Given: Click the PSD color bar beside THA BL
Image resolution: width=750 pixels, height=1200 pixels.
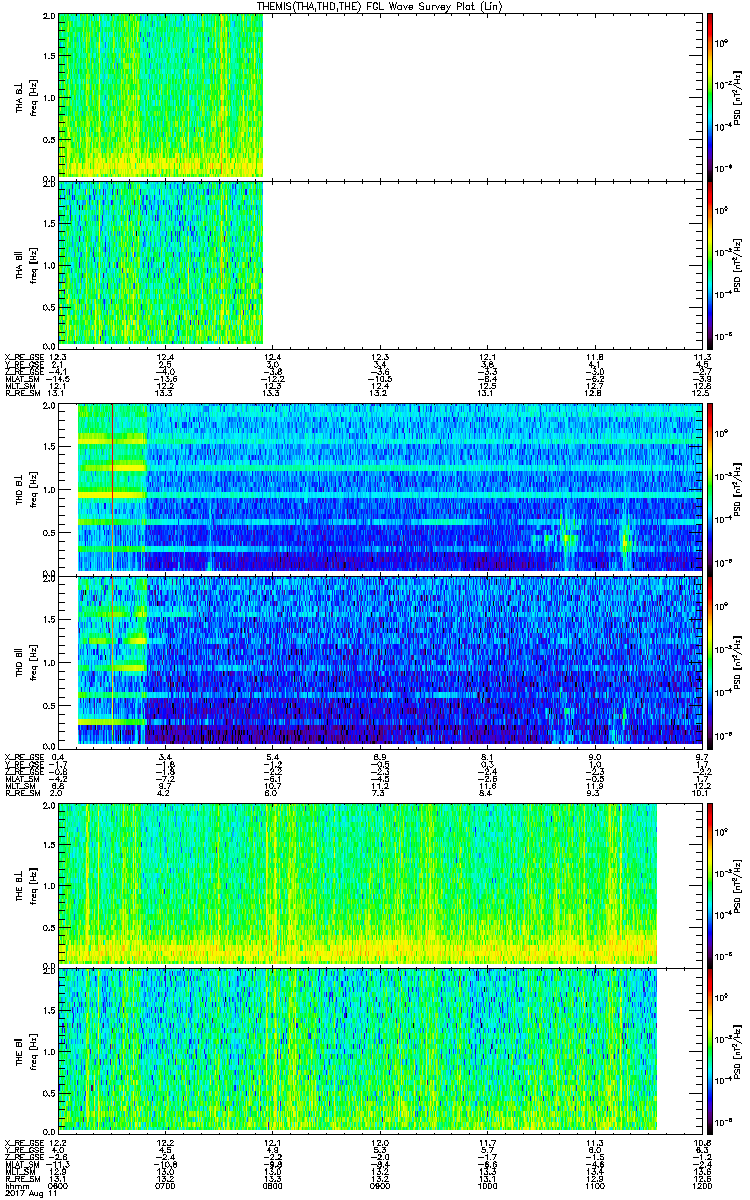Looking at the screenshot, I should [710, 96].
